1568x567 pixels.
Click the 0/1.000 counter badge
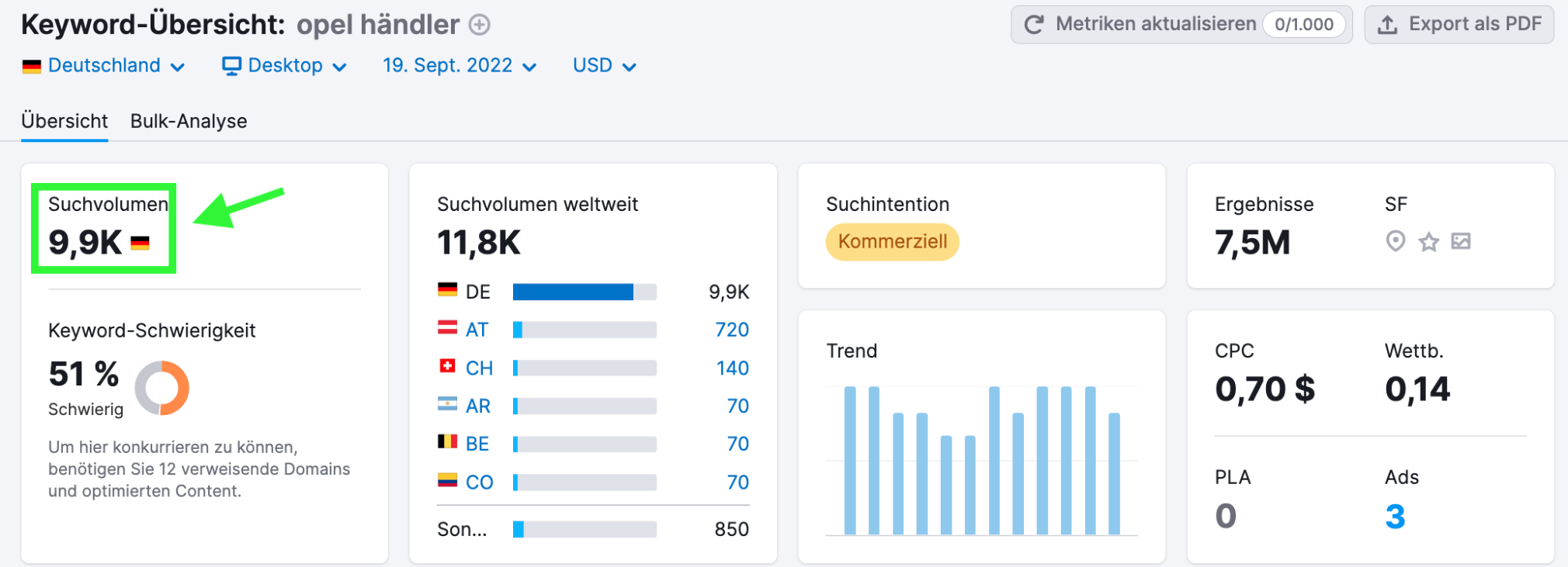[1304, 25]
